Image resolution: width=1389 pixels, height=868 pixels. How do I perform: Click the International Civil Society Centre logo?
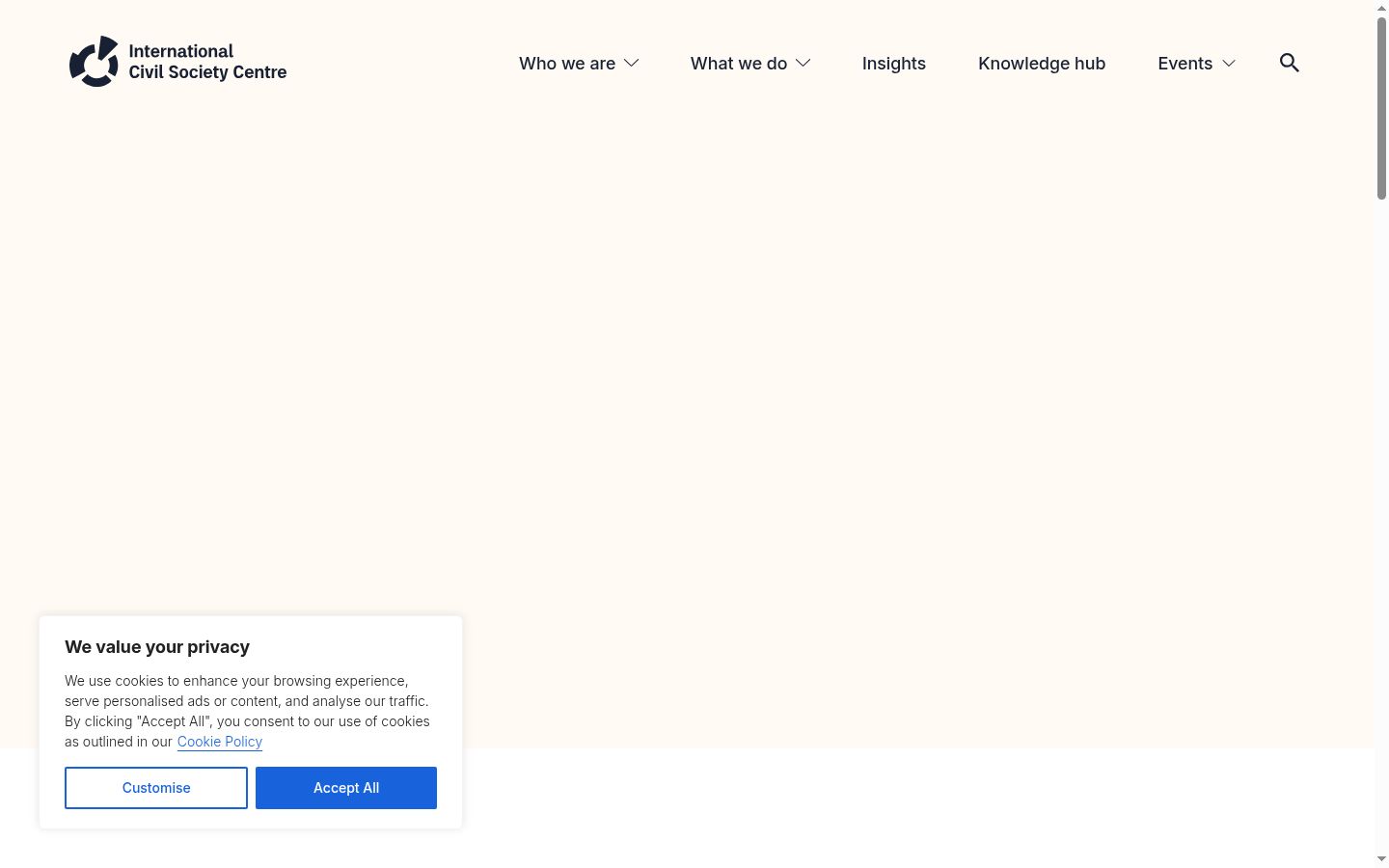point(178,62)
